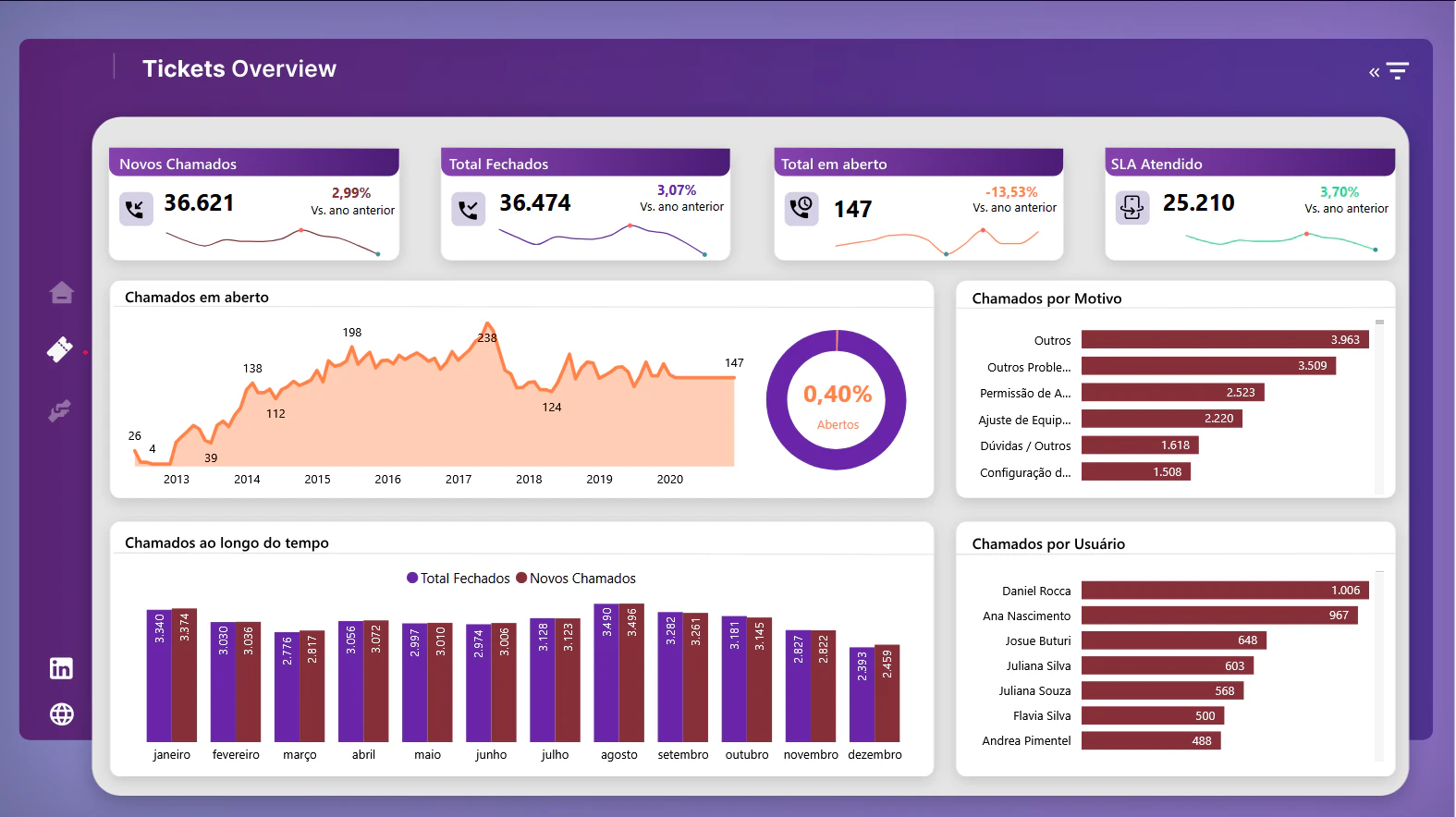Select Juliana Souza's bar showing 568
1456x817 pixels.
click(x=1163, y=690)
